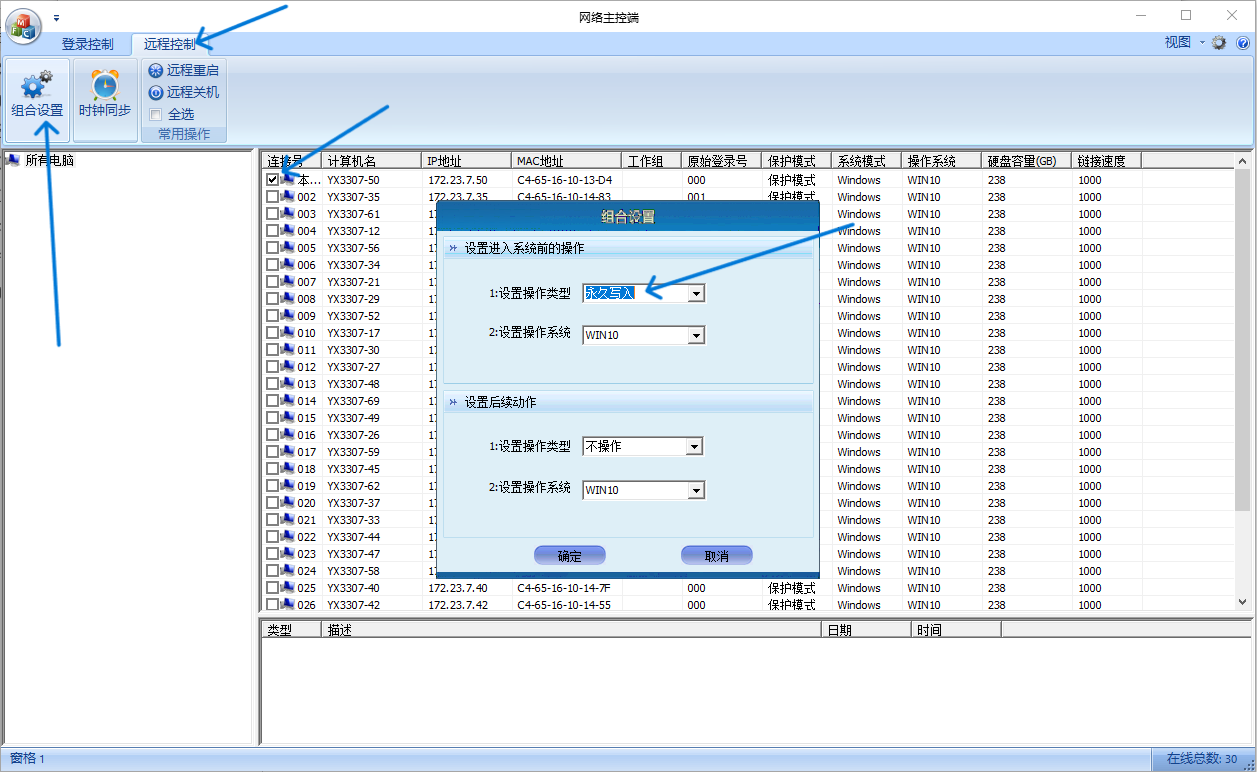Click the IP cell 172.23.7.40
Screen dimensions: 1257x772
click(x=458, y=588)
